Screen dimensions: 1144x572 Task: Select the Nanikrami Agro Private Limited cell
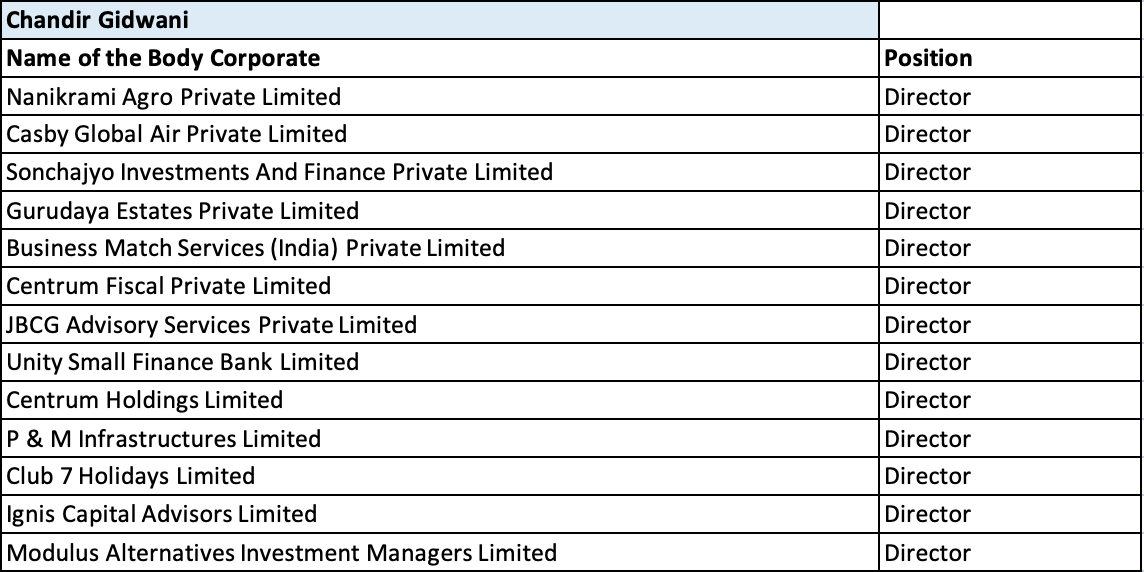pyautogui.click(x=439, y=97)
